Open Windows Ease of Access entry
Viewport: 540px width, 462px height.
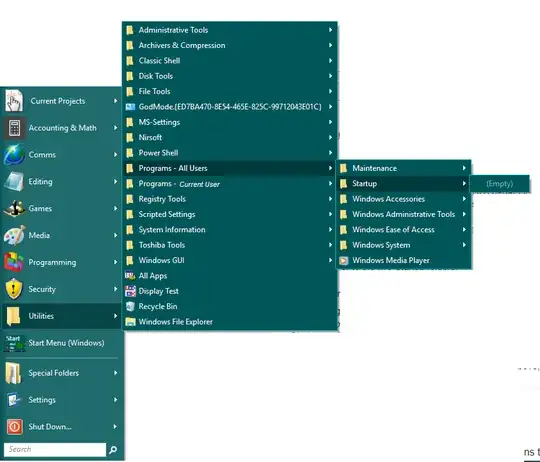(x=404, y=230)
